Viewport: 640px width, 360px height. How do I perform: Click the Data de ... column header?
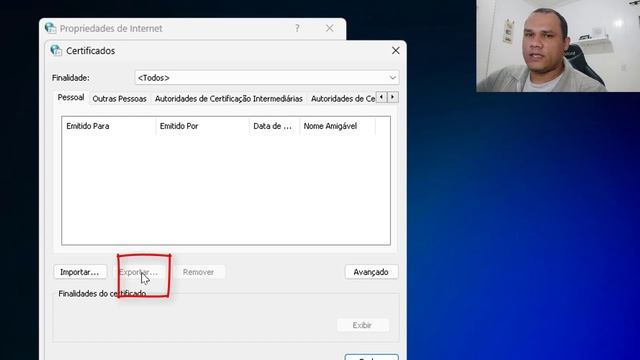(x=274, y=126)
